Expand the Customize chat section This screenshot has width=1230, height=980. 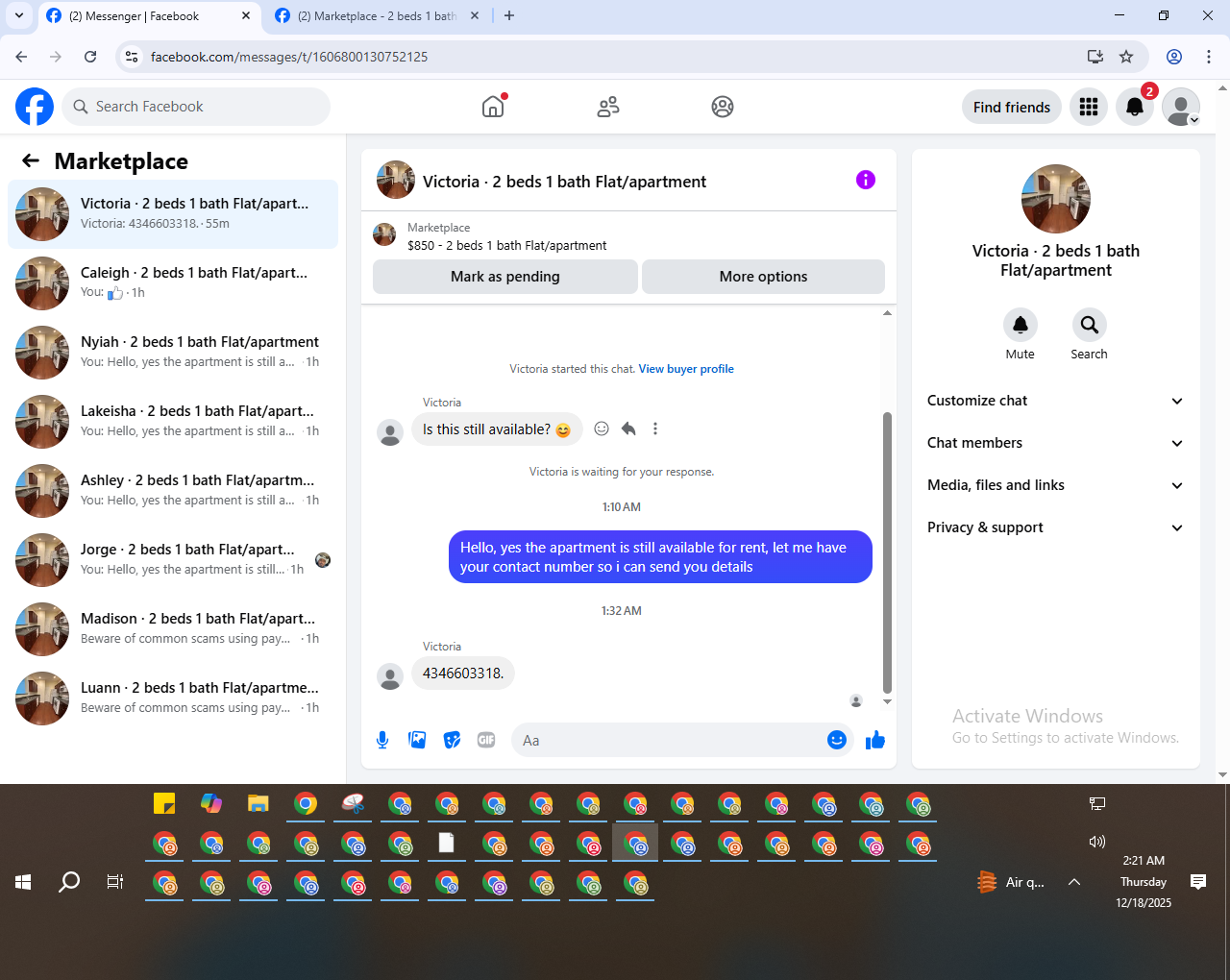click(x=1055, y=401)
